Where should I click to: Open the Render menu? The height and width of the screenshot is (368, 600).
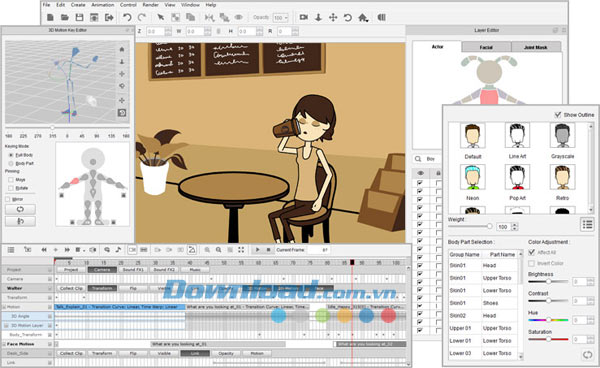click(150, 5)
